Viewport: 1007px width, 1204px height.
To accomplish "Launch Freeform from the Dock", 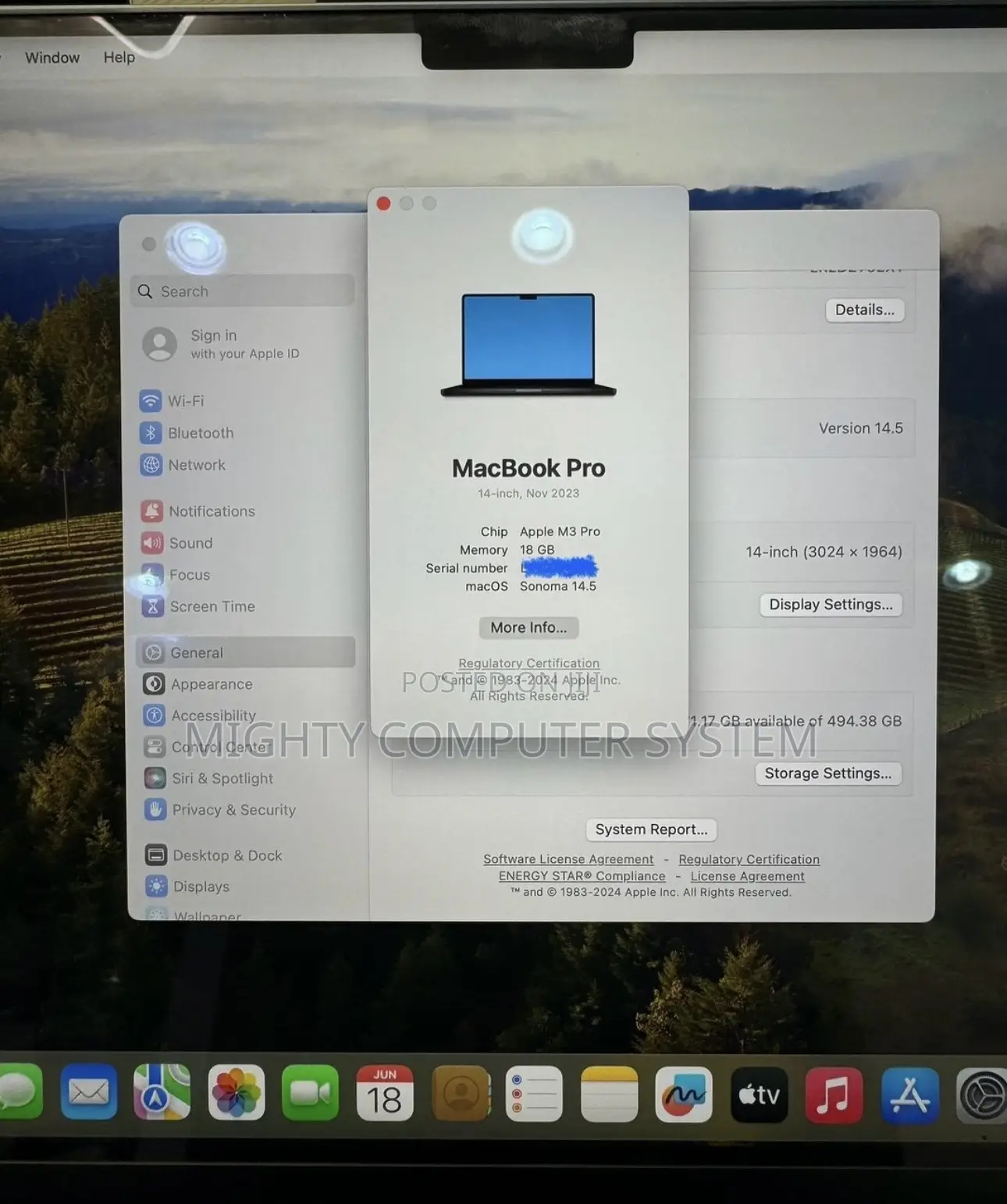I will coord(684,1095).
